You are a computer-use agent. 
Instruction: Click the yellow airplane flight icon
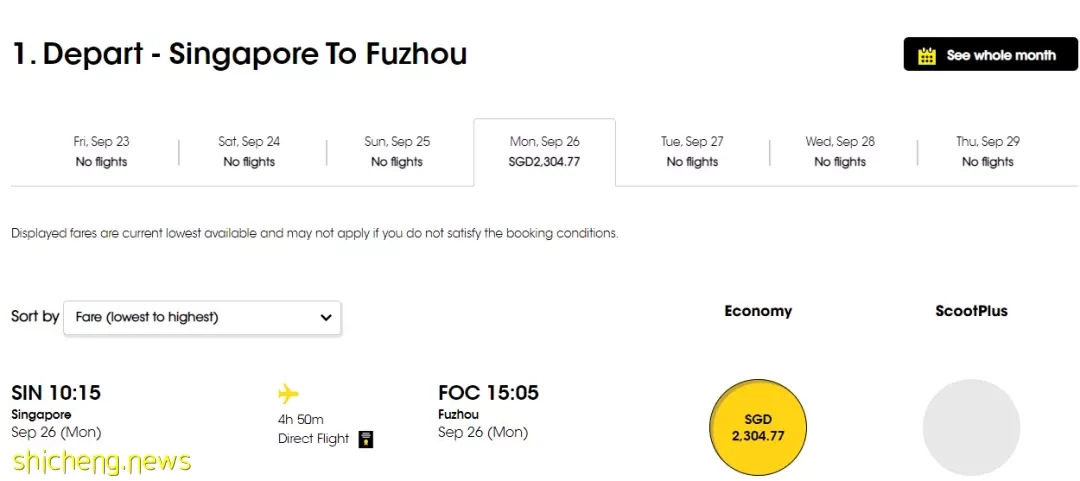tap(288, 394)
